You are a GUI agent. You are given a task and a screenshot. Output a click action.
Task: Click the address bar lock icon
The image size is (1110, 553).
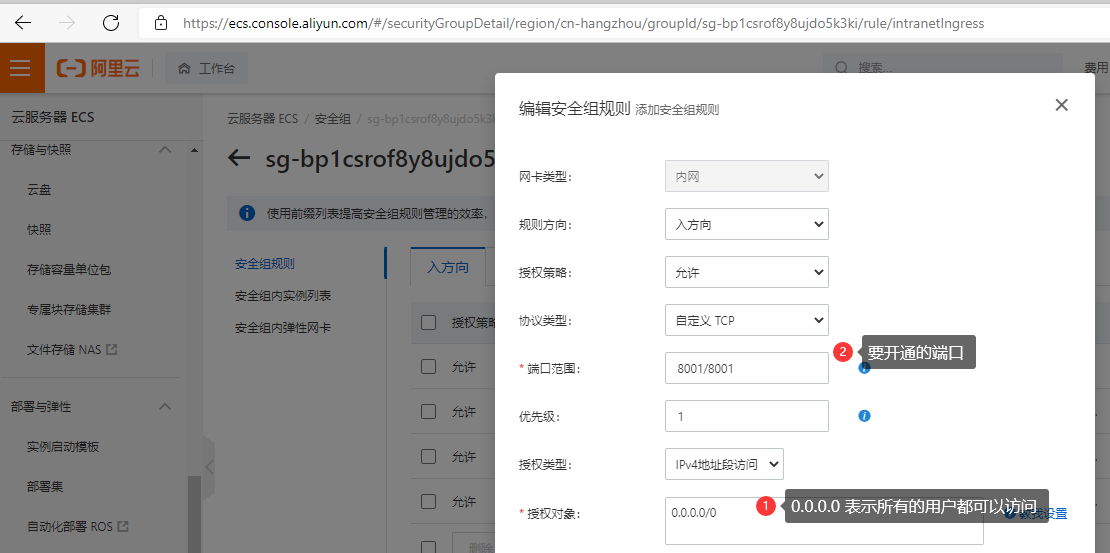click(161, 23)
